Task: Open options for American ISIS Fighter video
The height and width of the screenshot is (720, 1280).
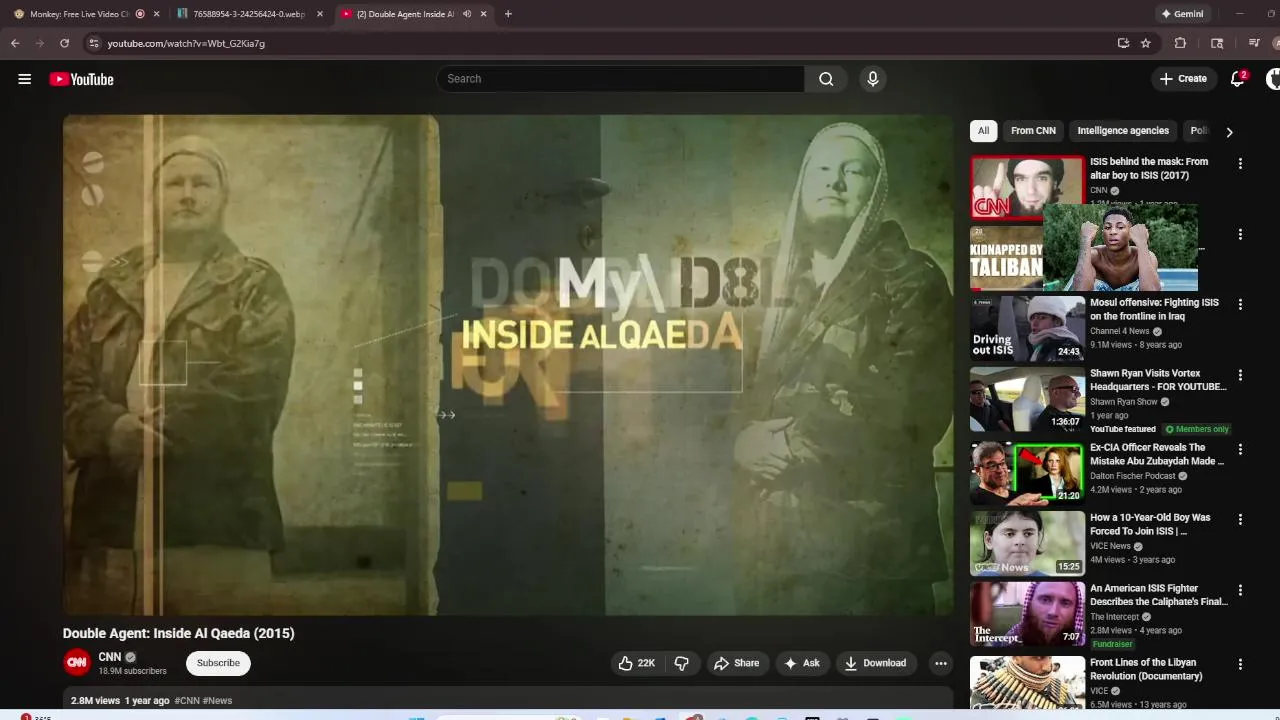Action: click(1240, 590)
